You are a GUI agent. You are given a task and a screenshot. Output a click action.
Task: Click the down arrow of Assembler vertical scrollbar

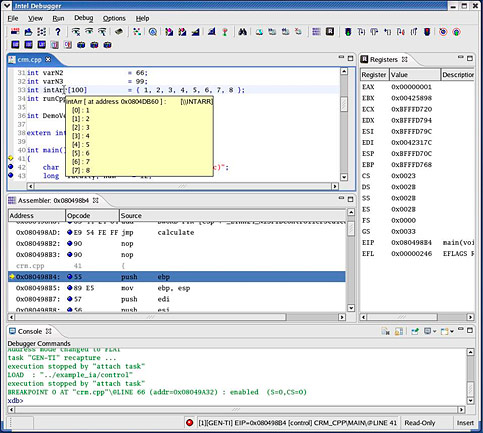[x=351, y=308]
